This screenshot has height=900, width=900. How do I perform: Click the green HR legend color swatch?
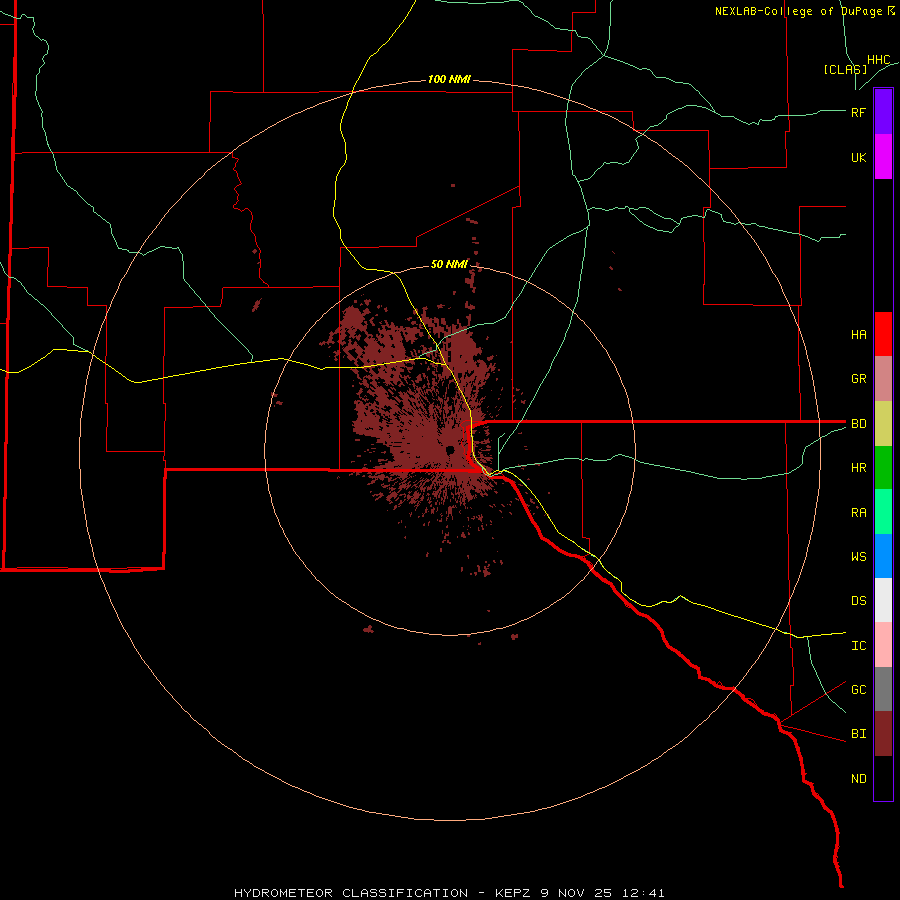point(883,468)
